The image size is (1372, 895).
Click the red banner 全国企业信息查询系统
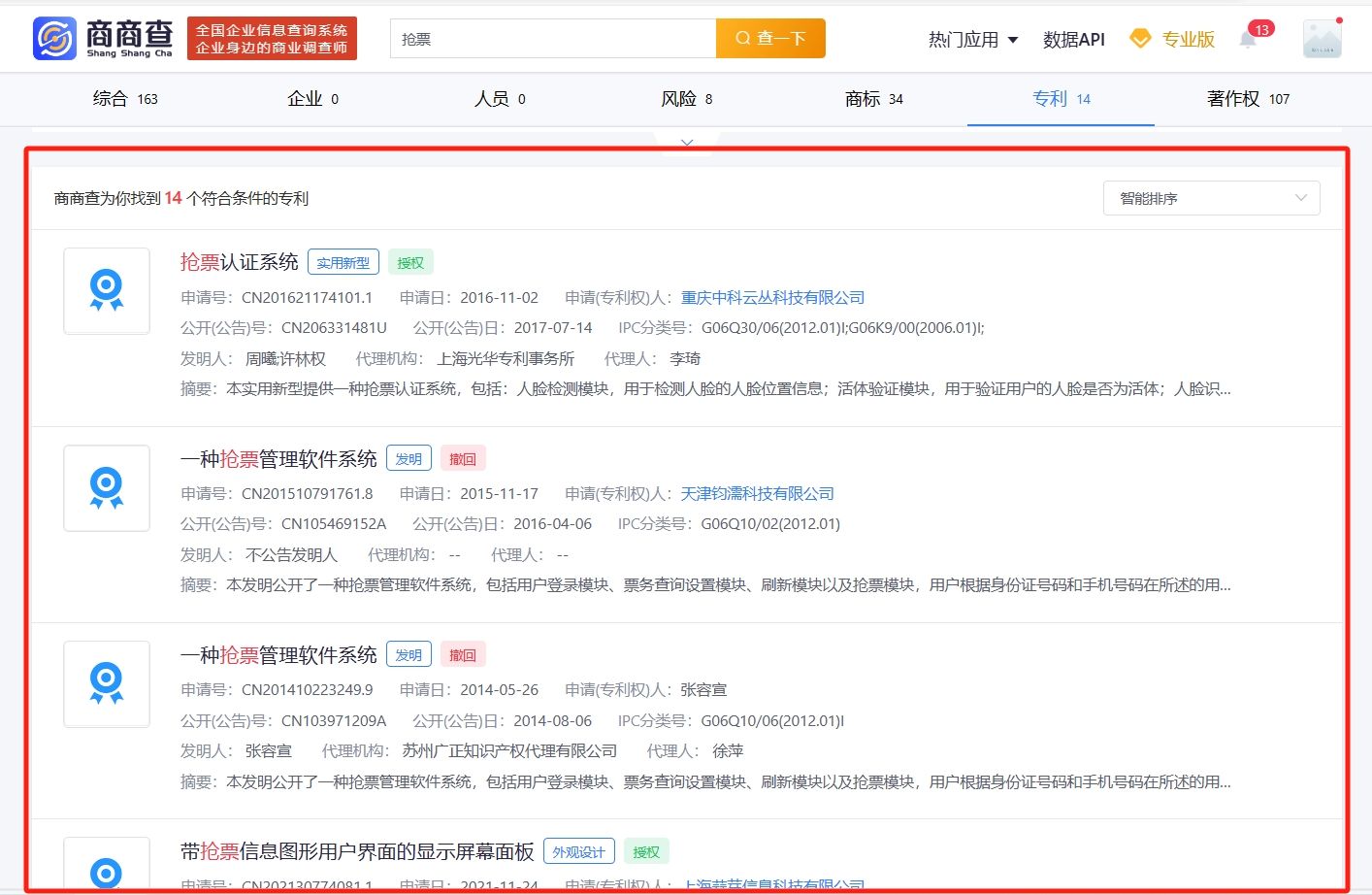pyautogui.click(x=272, y=39)
